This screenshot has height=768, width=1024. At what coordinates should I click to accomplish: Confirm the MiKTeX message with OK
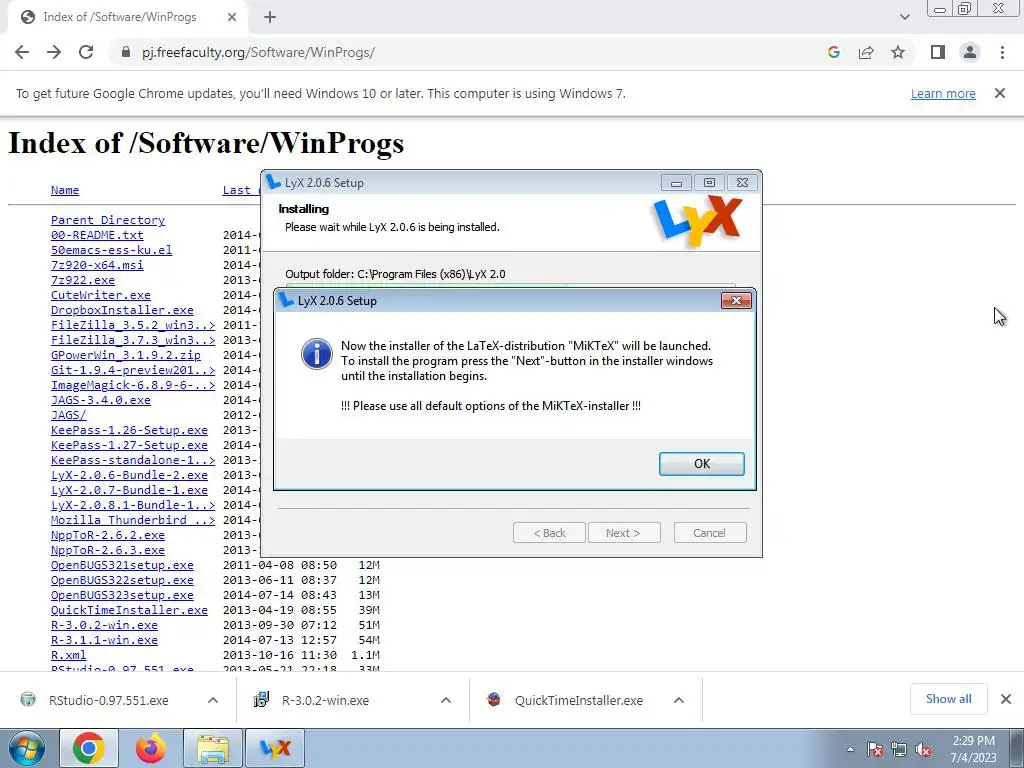click(x=701, y=464)
